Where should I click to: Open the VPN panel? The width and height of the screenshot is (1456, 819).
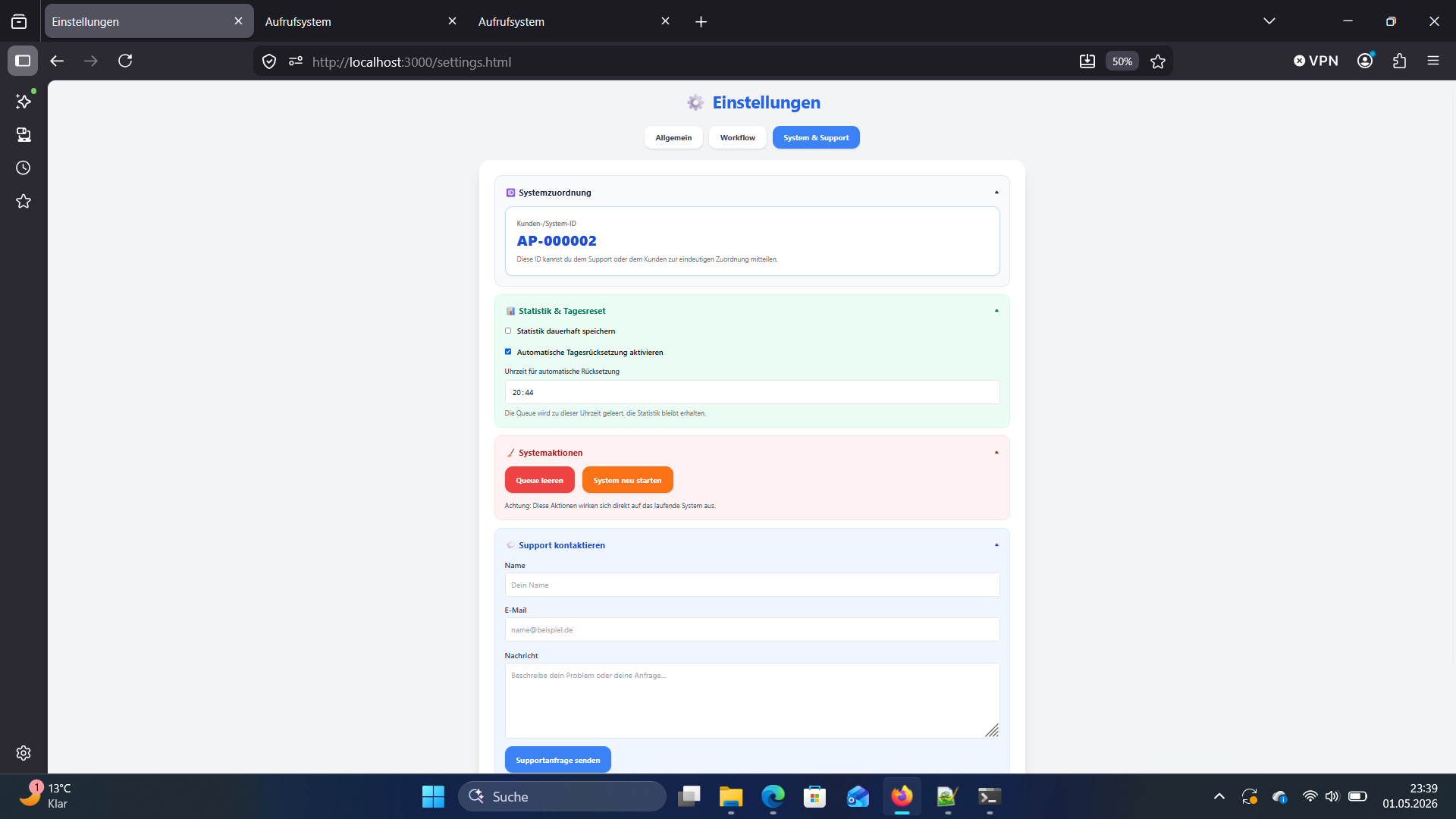(x=1316, y=61)
